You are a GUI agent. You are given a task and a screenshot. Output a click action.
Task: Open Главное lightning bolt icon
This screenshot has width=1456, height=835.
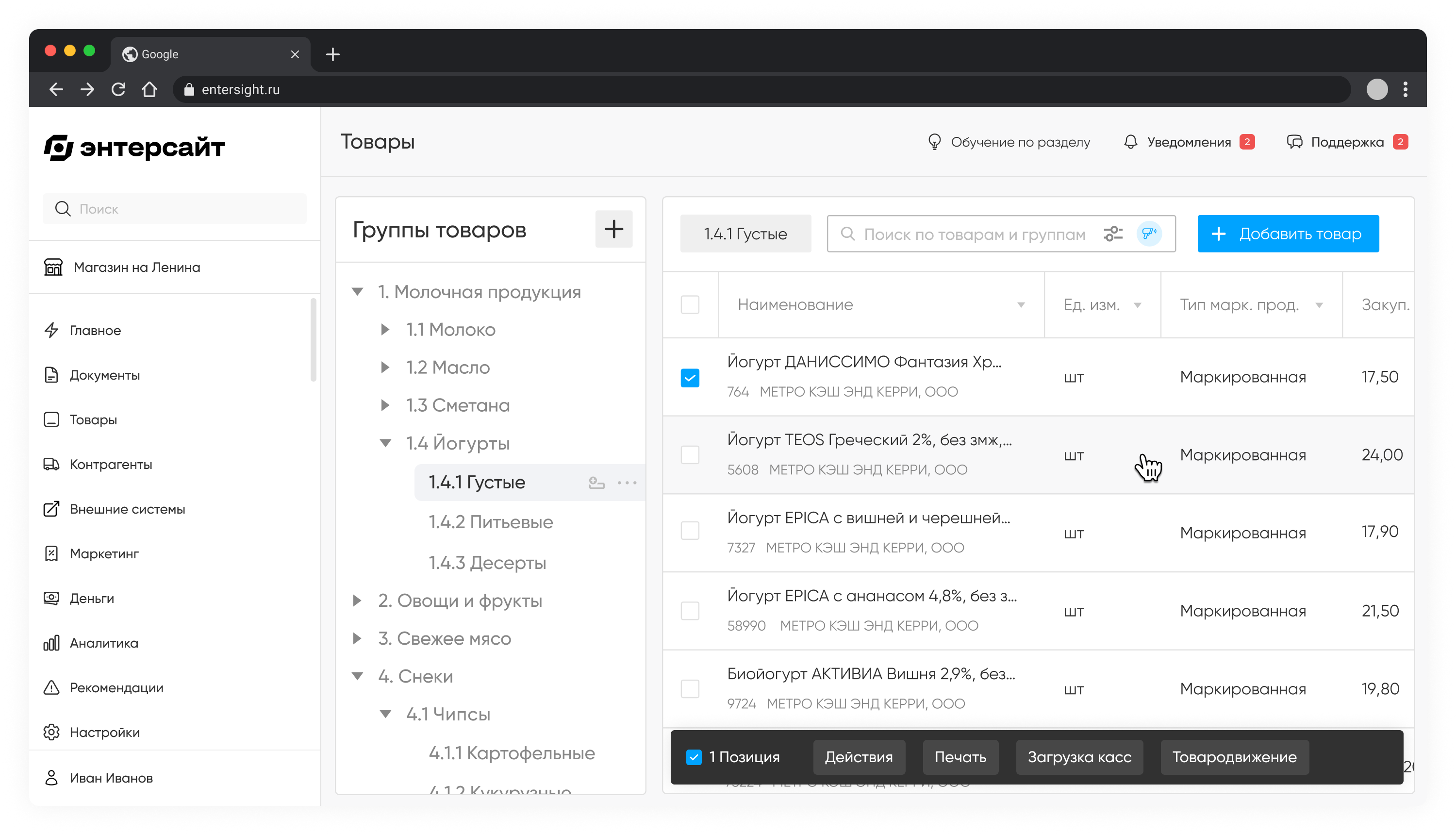(51, 330)
